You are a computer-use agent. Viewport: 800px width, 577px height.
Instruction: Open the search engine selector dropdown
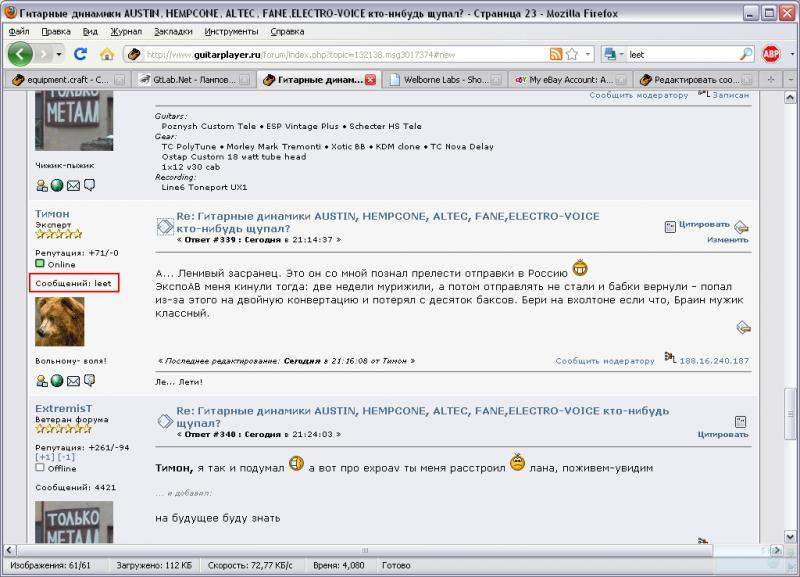click(614, 53)
